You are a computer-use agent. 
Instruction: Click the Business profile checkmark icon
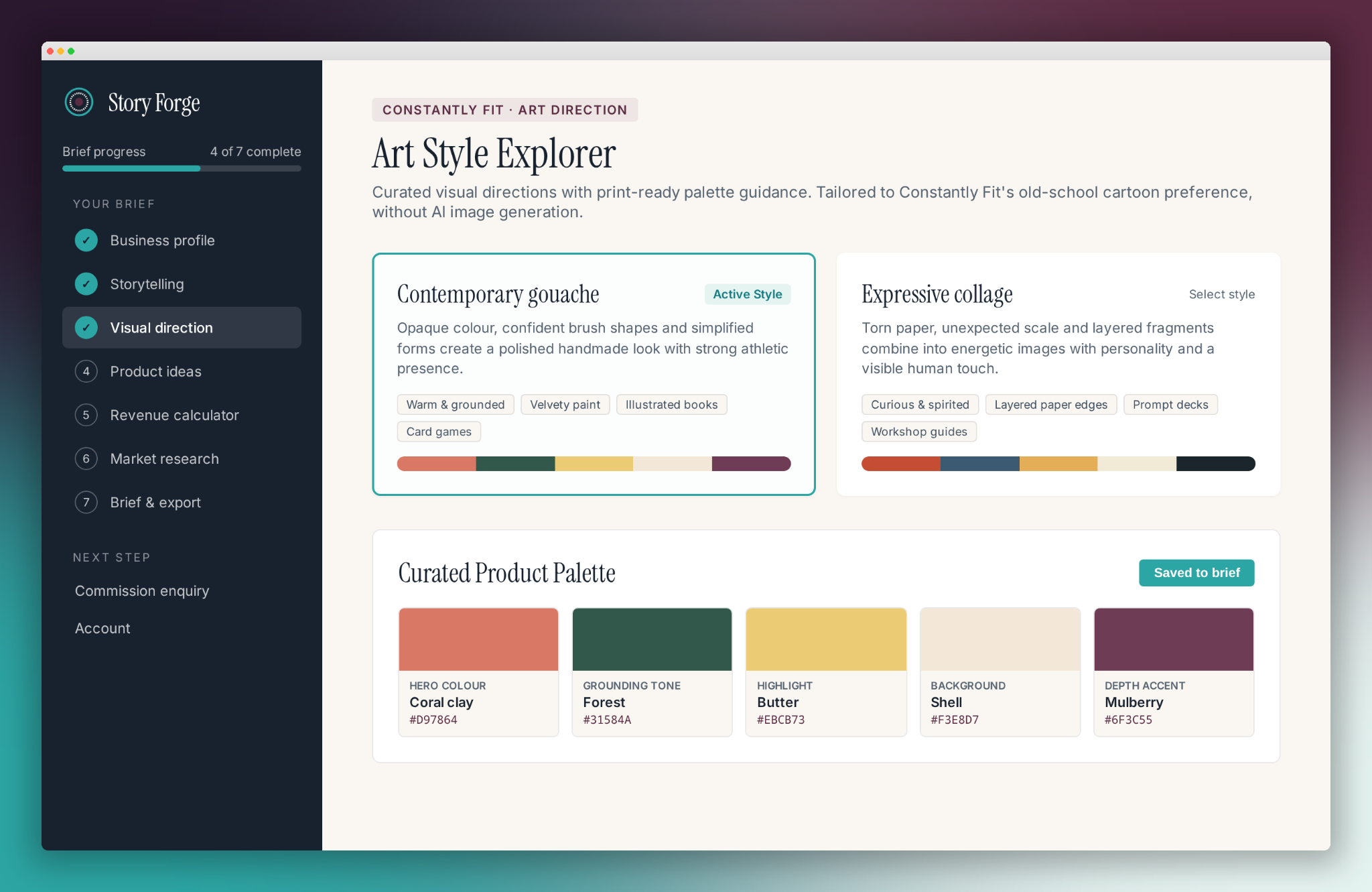[86, 240]
